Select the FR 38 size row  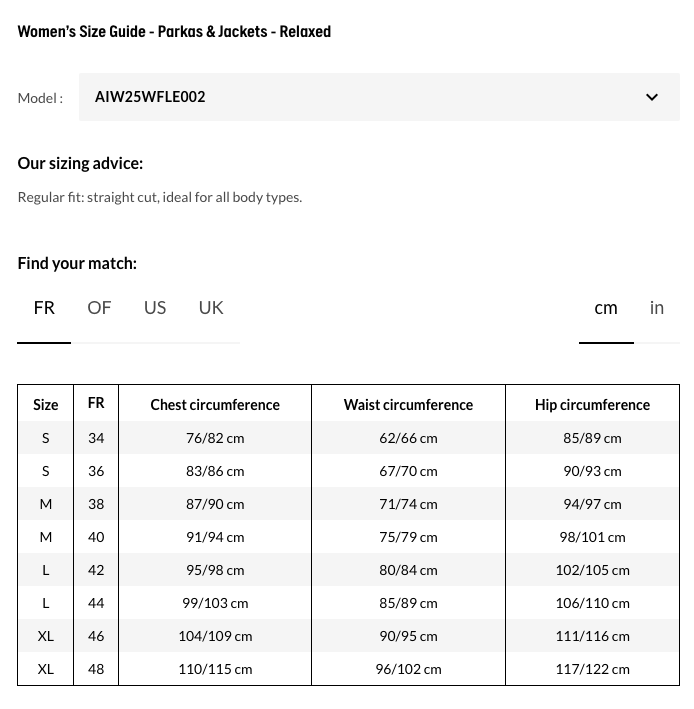coord(96,504)
